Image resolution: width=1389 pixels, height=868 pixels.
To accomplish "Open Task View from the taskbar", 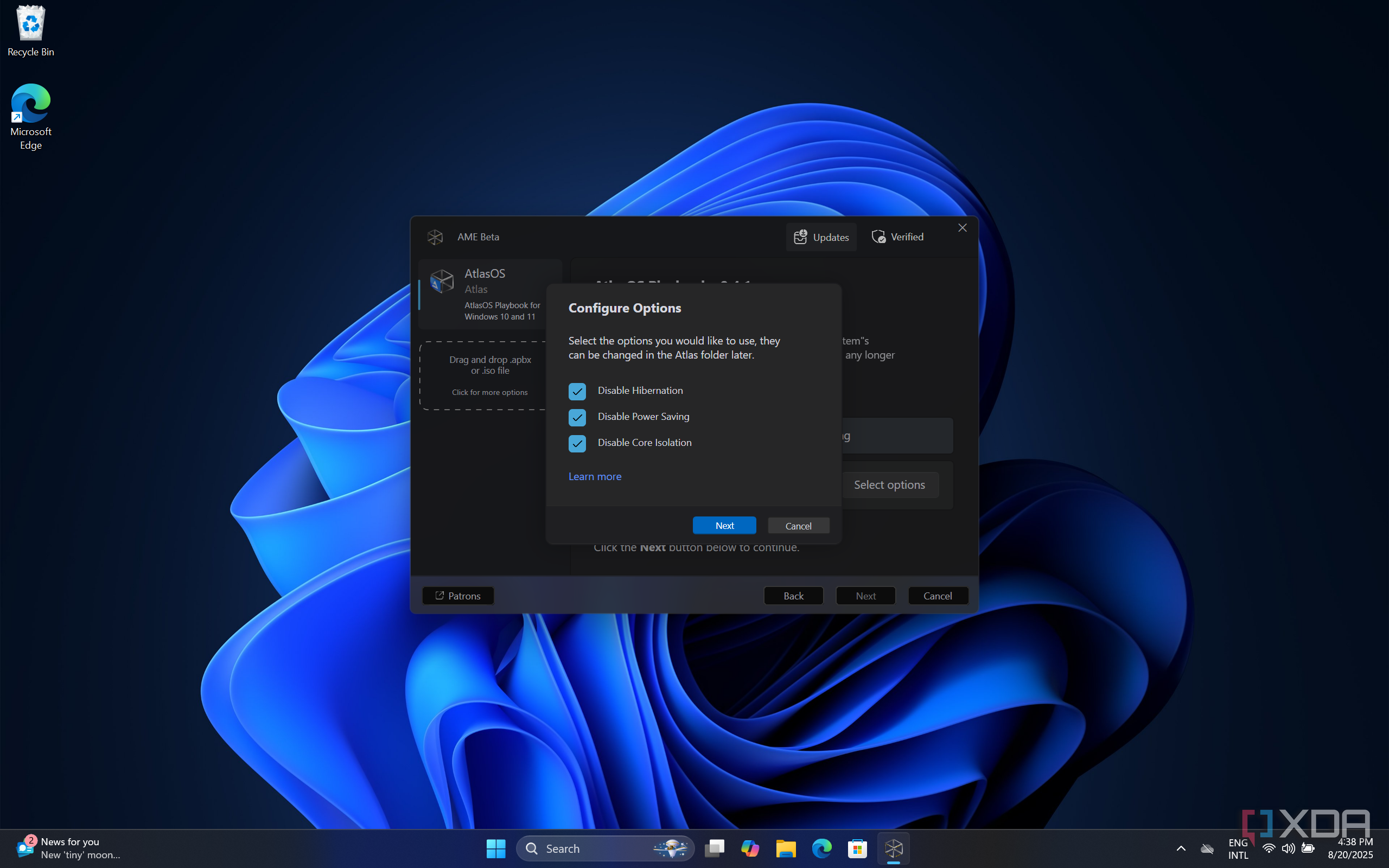I will pyautogui.click(x=715, y=848).
